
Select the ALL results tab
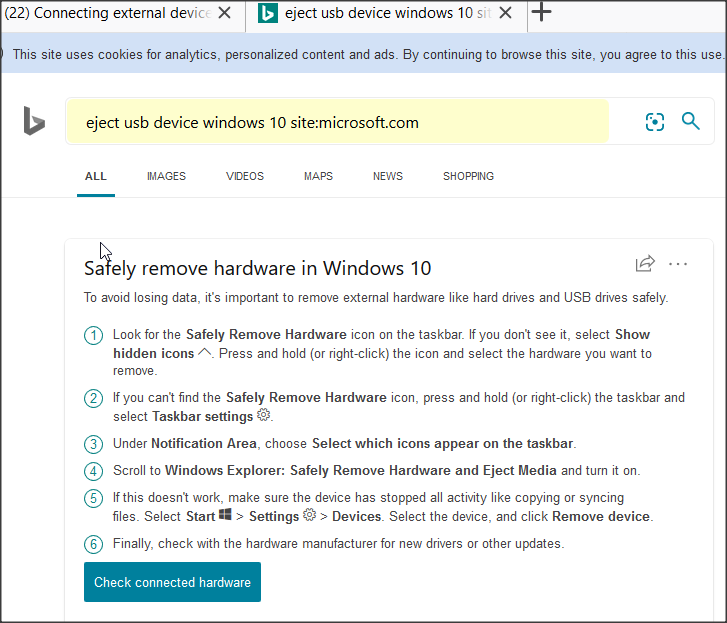point(96,176)
